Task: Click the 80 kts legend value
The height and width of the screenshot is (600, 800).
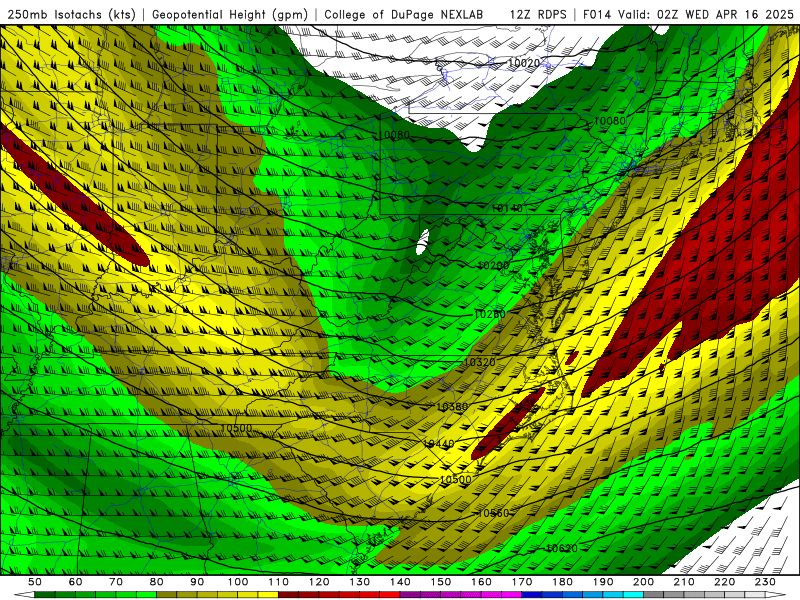Action: (157, 582)
